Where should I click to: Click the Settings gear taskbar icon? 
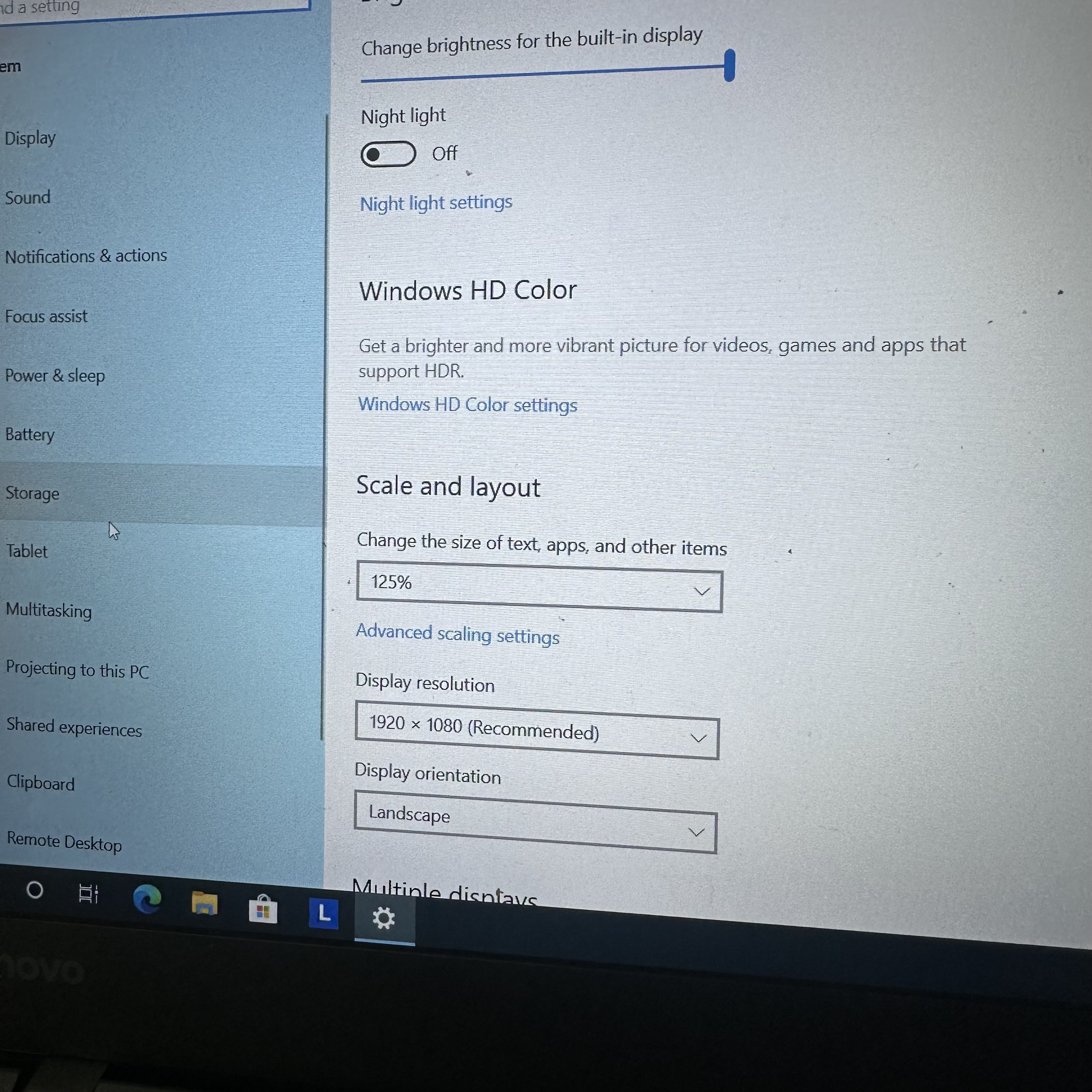point(384,918)
